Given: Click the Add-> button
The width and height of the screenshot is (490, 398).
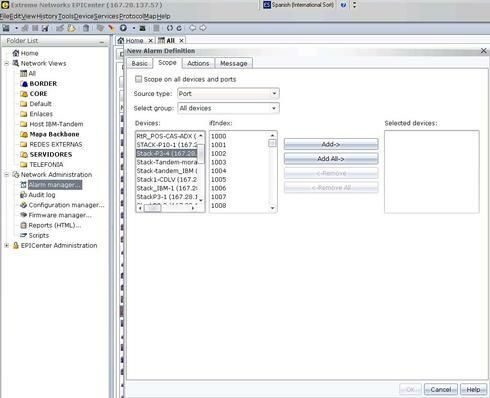Looking at the screenshot, I should [x=331, y=144].
